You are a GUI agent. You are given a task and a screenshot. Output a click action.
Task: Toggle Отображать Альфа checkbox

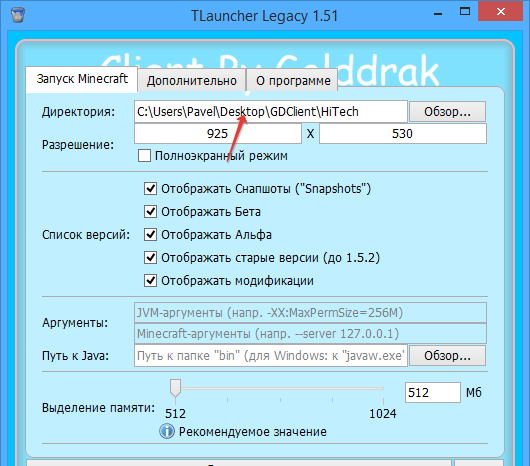150,235
